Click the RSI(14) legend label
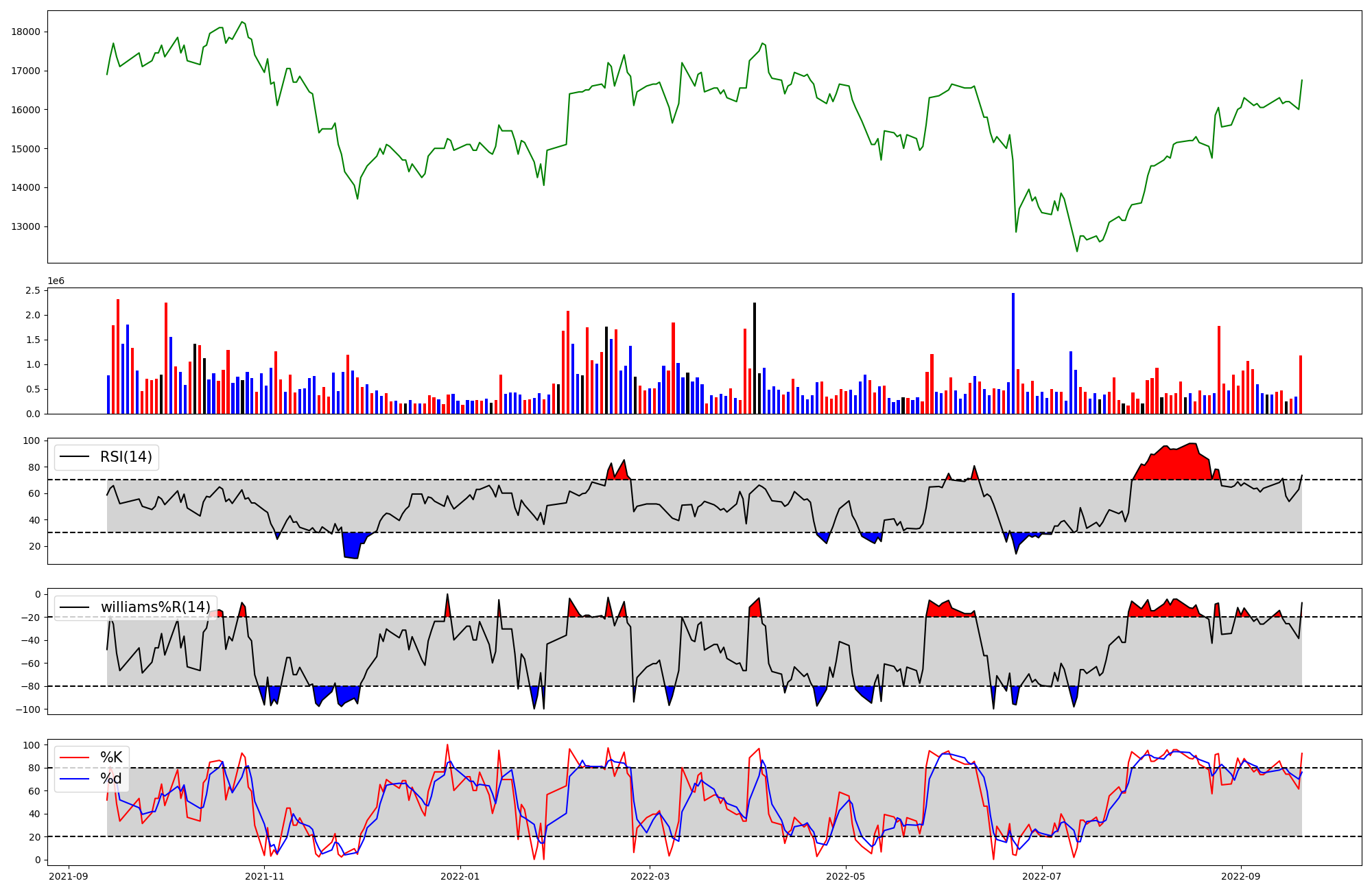 [x=126, y=457]
